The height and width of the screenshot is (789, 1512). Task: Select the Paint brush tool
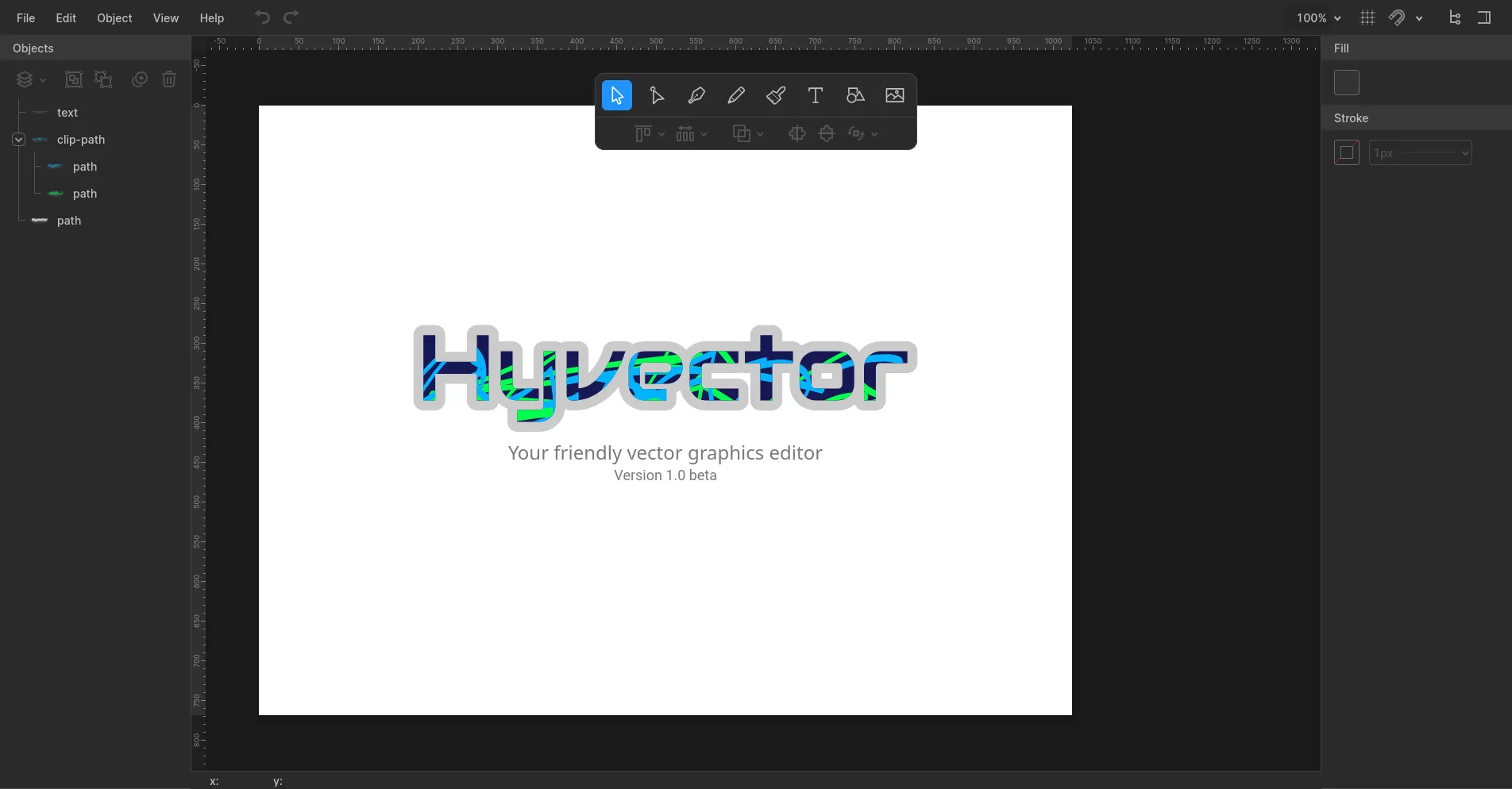(x=775, y=94)
